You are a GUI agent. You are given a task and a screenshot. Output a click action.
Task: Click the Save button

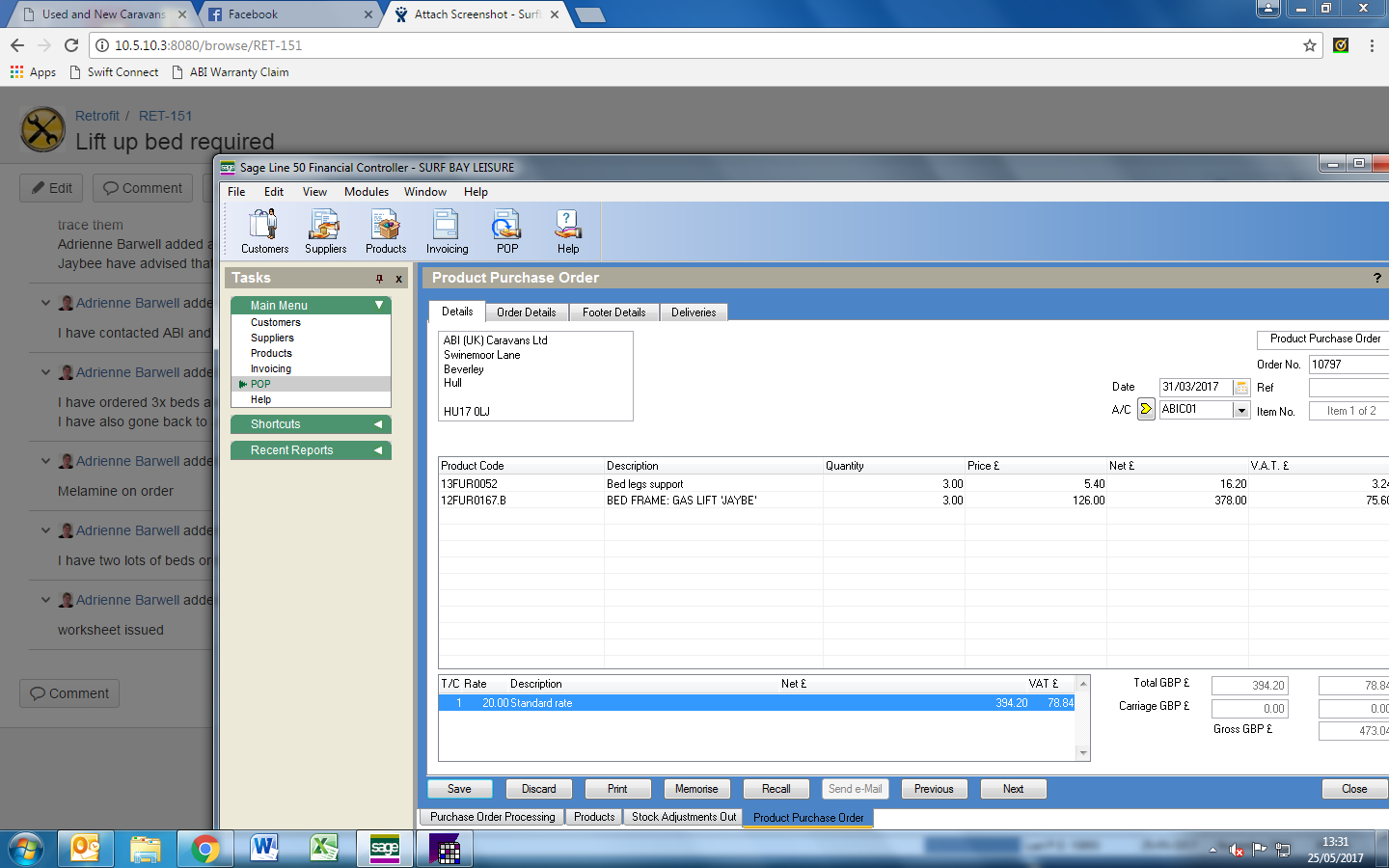(459, 789)
